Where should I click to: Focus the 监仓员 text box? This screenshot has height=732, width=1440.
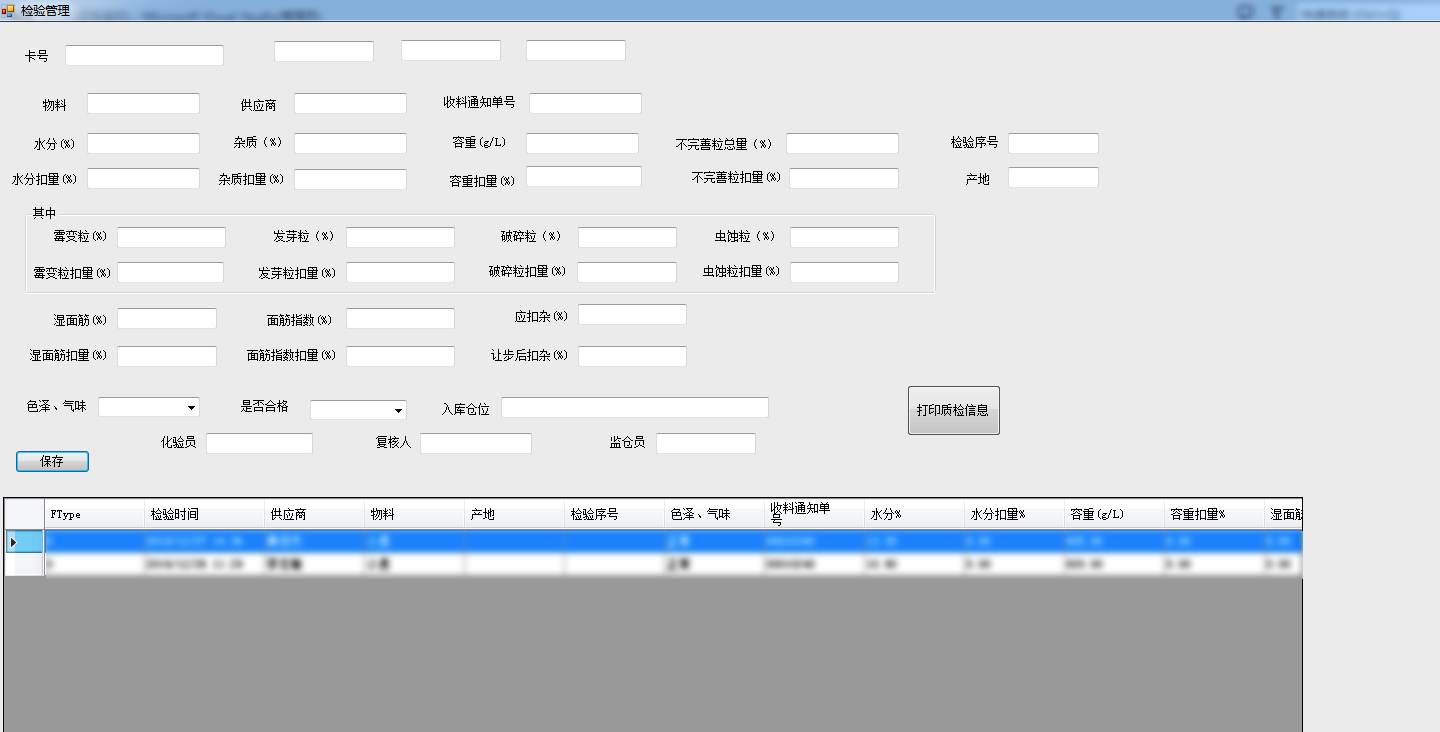[705, 443]
